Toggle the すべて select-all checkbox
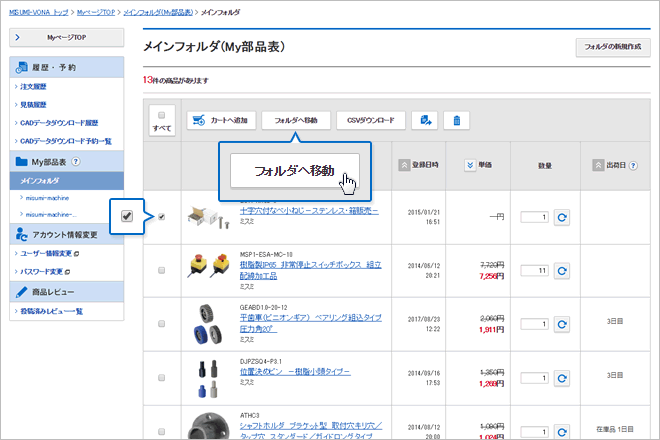The height and width of the screenshot is (440, 660). tap(161, 114)
